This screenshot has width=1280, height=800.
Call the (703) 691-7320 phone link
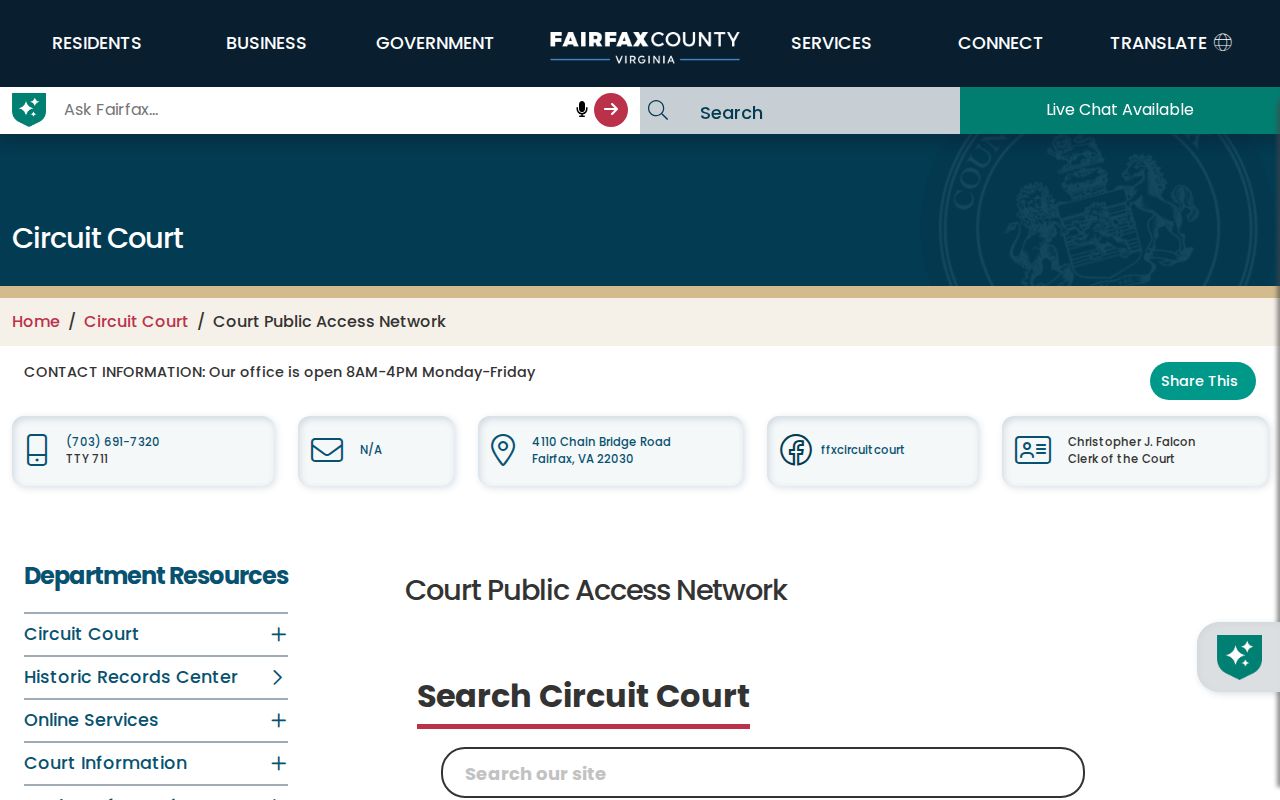(113, 442)
